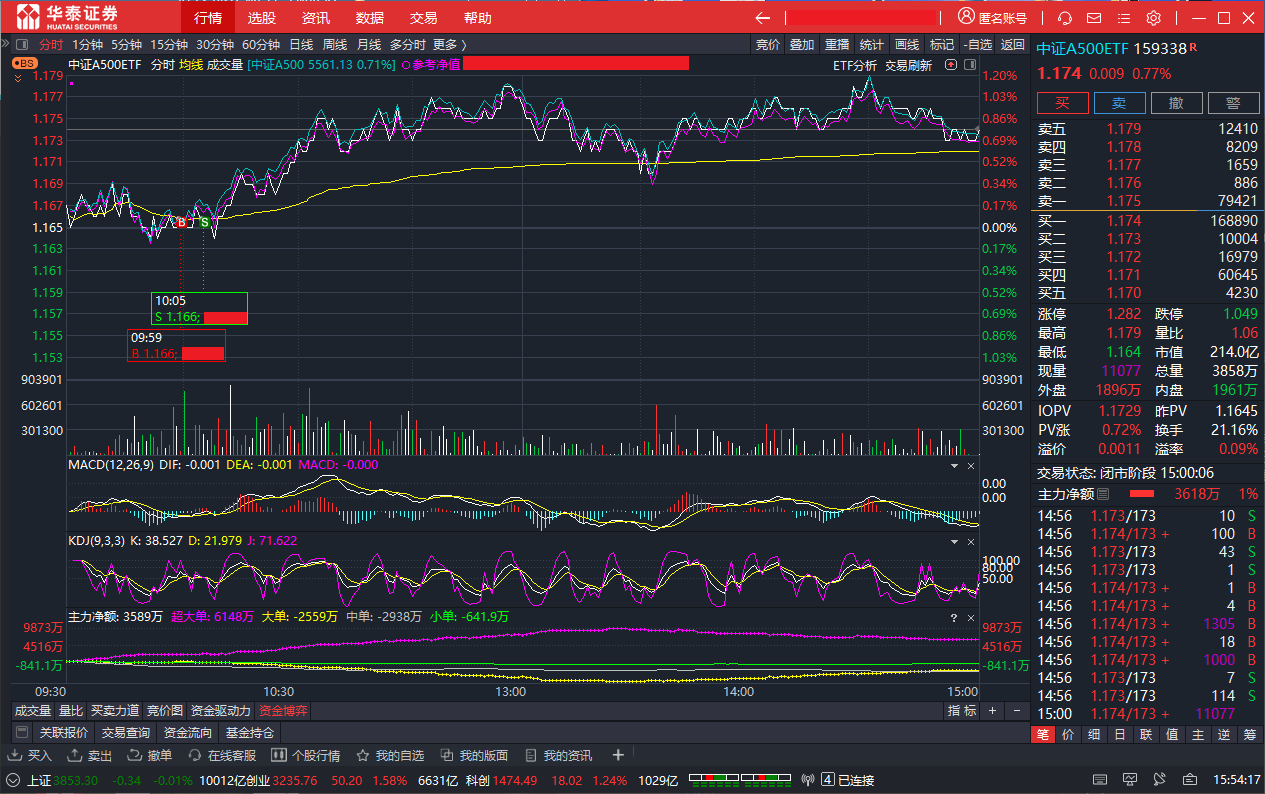Image resolution: width=1265 pixels, height=794 pixels.
Task: Switch to the 资金驱动力 indicator tab
Action: click(x=221, y=711)
